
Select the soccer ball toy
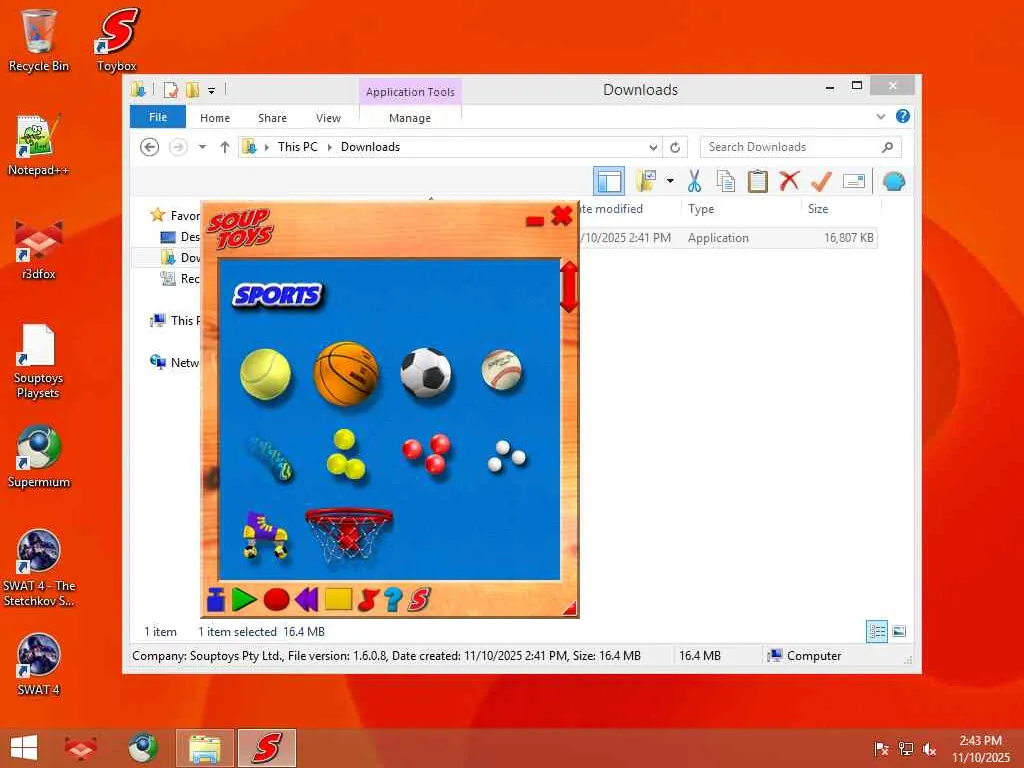pos(426,373)
